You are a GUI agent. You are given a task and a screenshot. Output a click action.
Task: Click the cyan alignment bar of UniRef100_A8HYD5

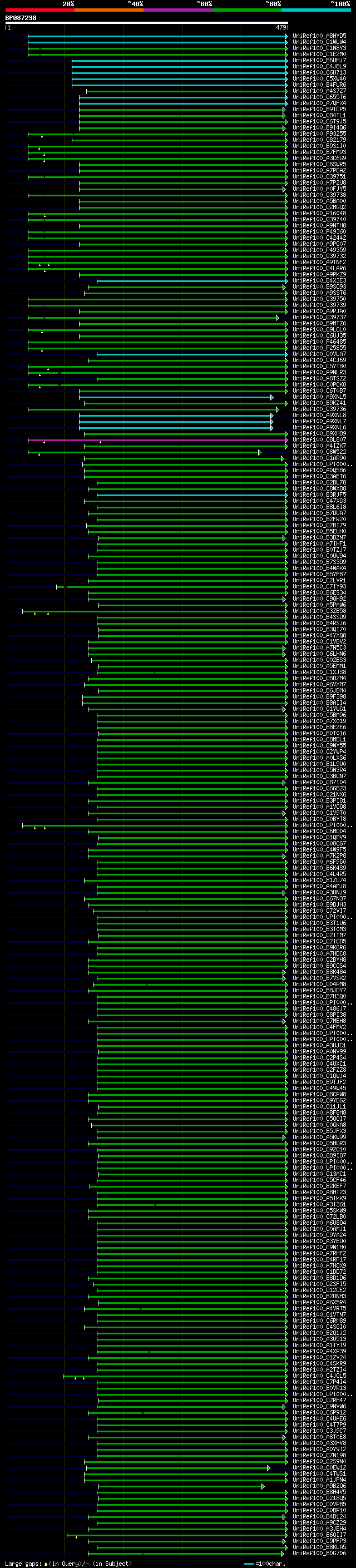(157, 36)
